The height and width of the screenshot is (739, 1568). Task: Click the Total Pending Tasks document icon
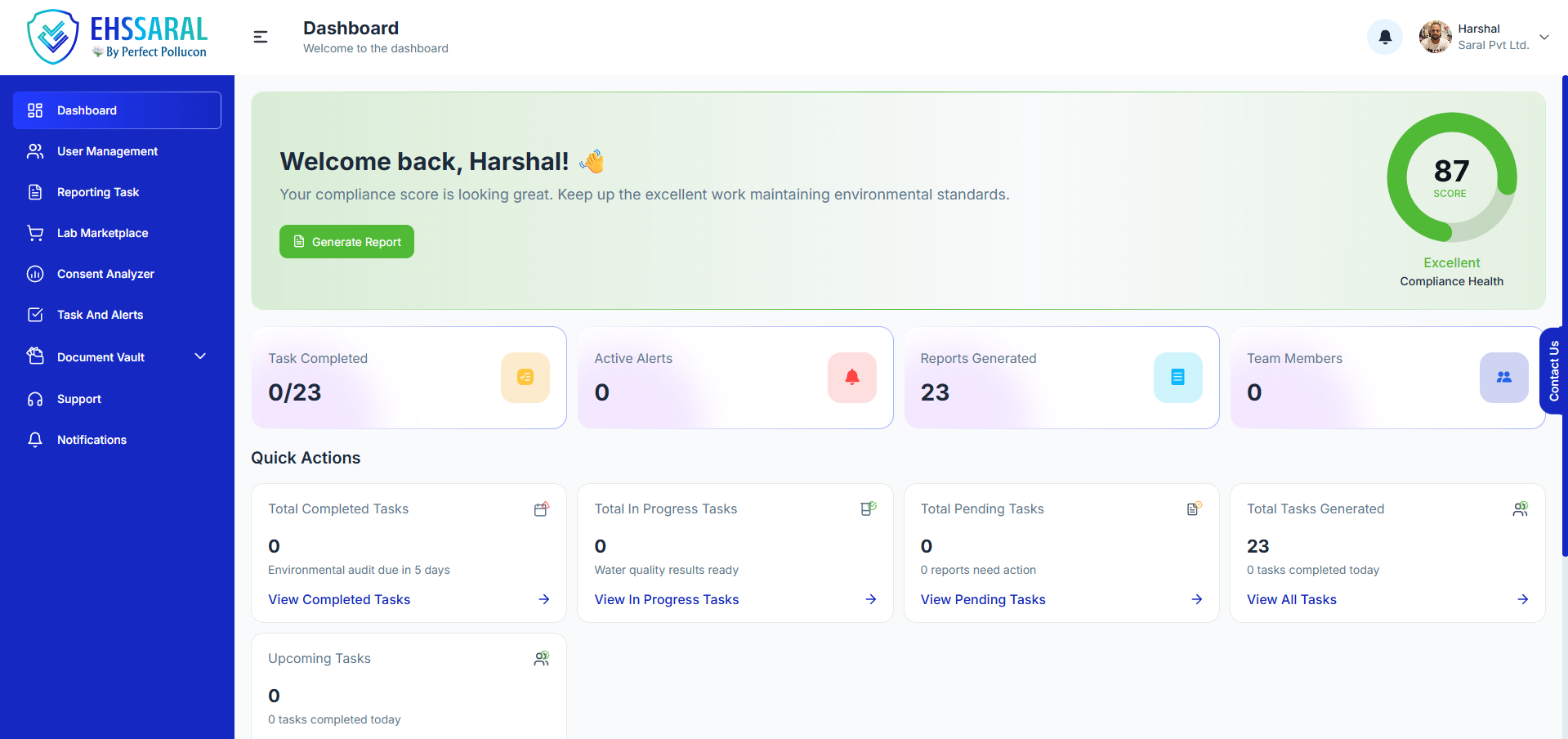1194,509
